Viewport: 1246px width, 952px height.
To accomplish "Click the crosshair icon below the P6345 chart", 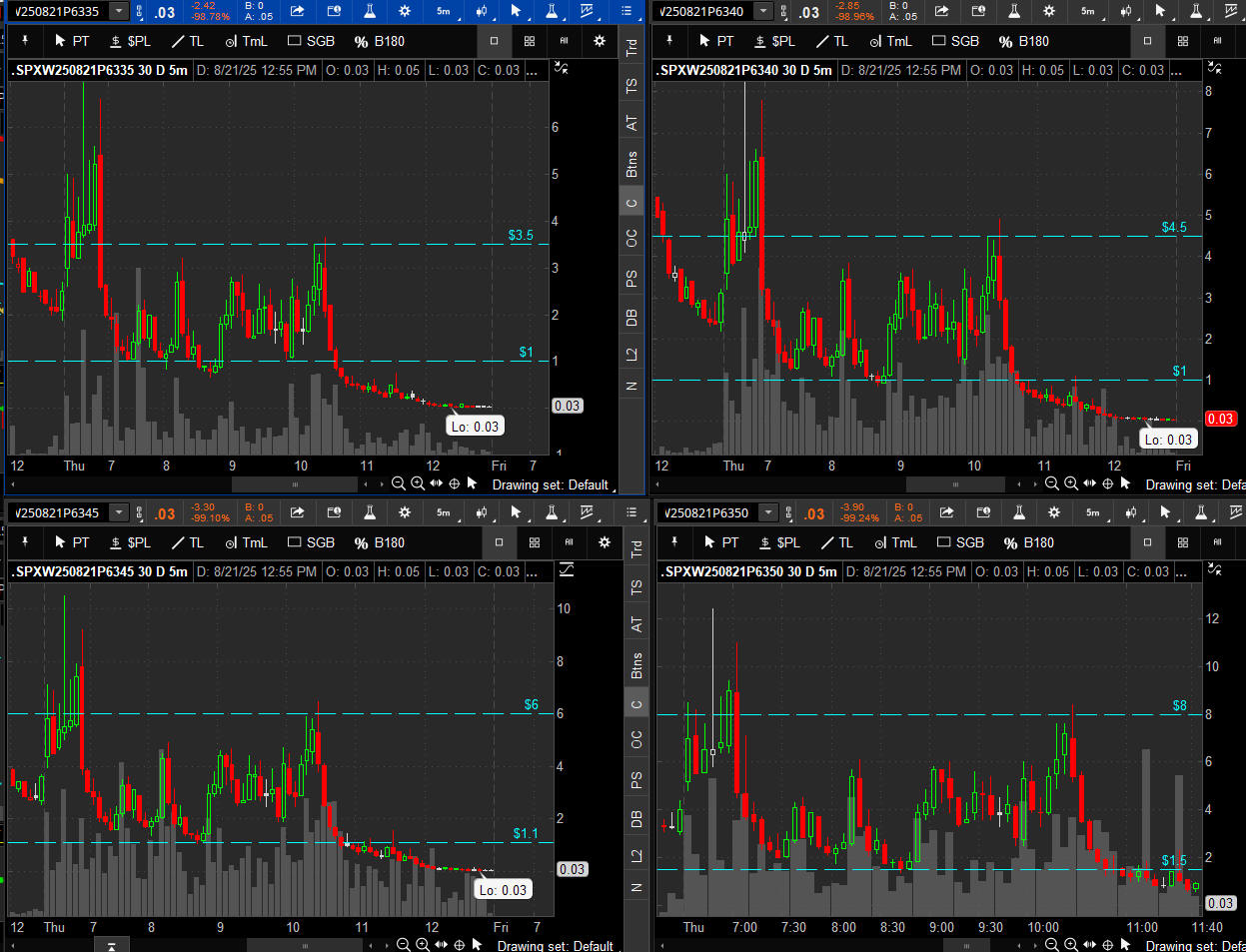I will [x=460, y=945].
